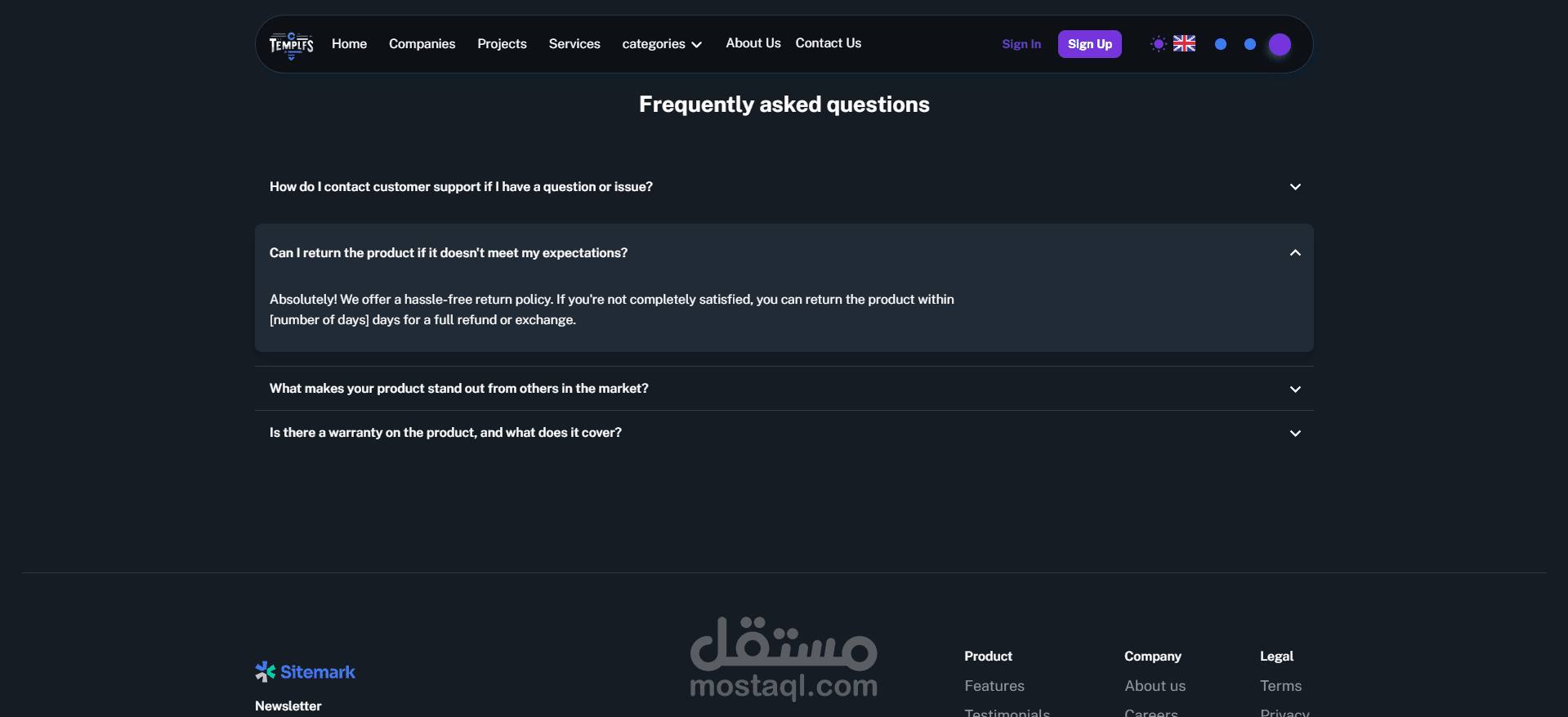Open the categories dropdown menu
Screen dimensions: 1568x717
(662, 44)
